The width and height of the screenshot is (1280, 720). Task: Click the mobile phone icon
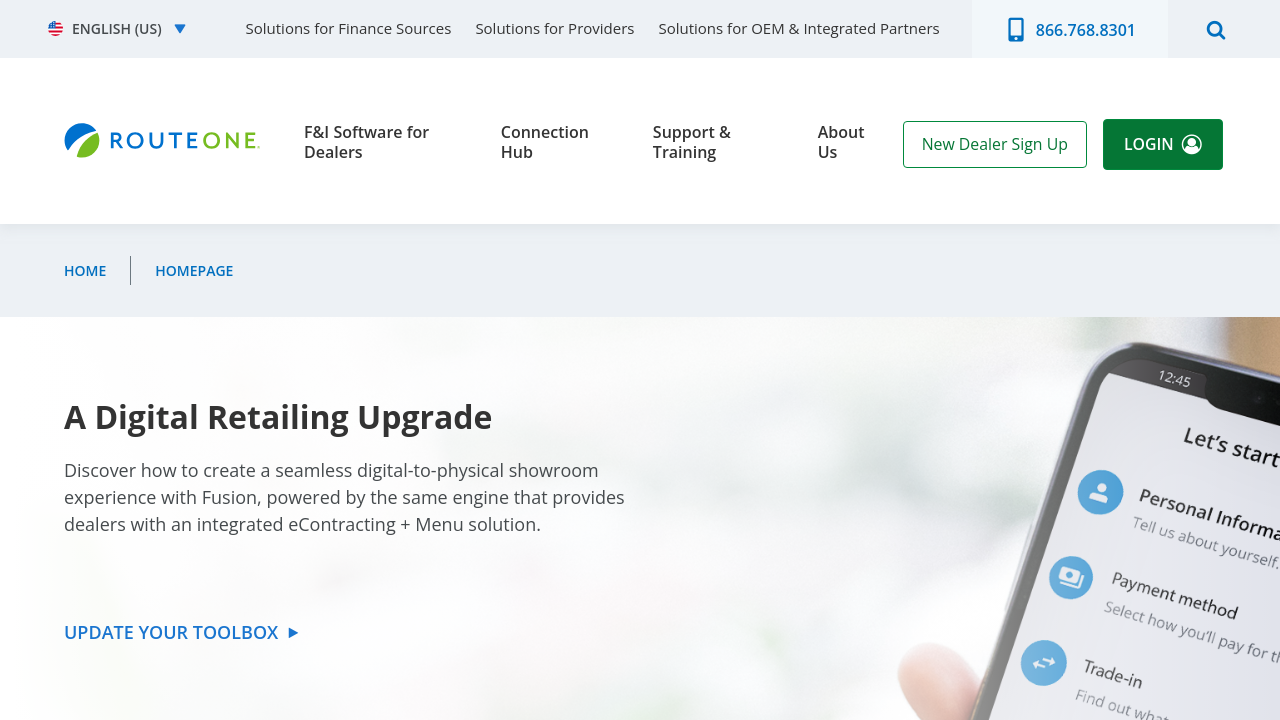tap(1016, 30)
